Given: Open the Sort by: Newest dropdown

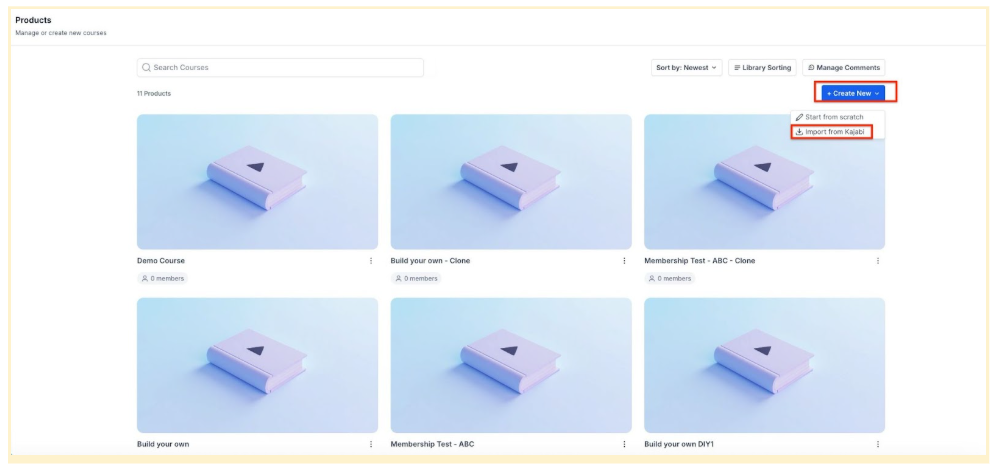Looking at the screenshot, I should click(686, 67).
